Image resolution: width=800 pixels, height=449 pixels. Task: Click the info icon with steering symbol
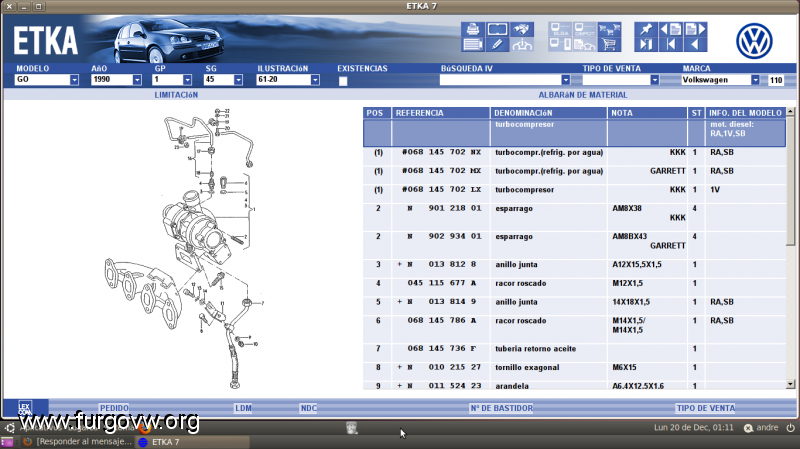pyautogui.click(x=521, y=44)
